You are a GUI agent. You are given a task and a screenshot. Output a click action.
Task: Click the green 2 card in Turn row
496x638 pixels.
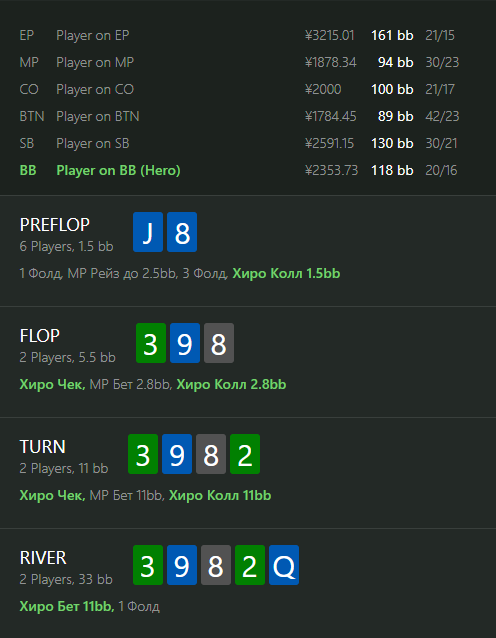tap(245, 454)
